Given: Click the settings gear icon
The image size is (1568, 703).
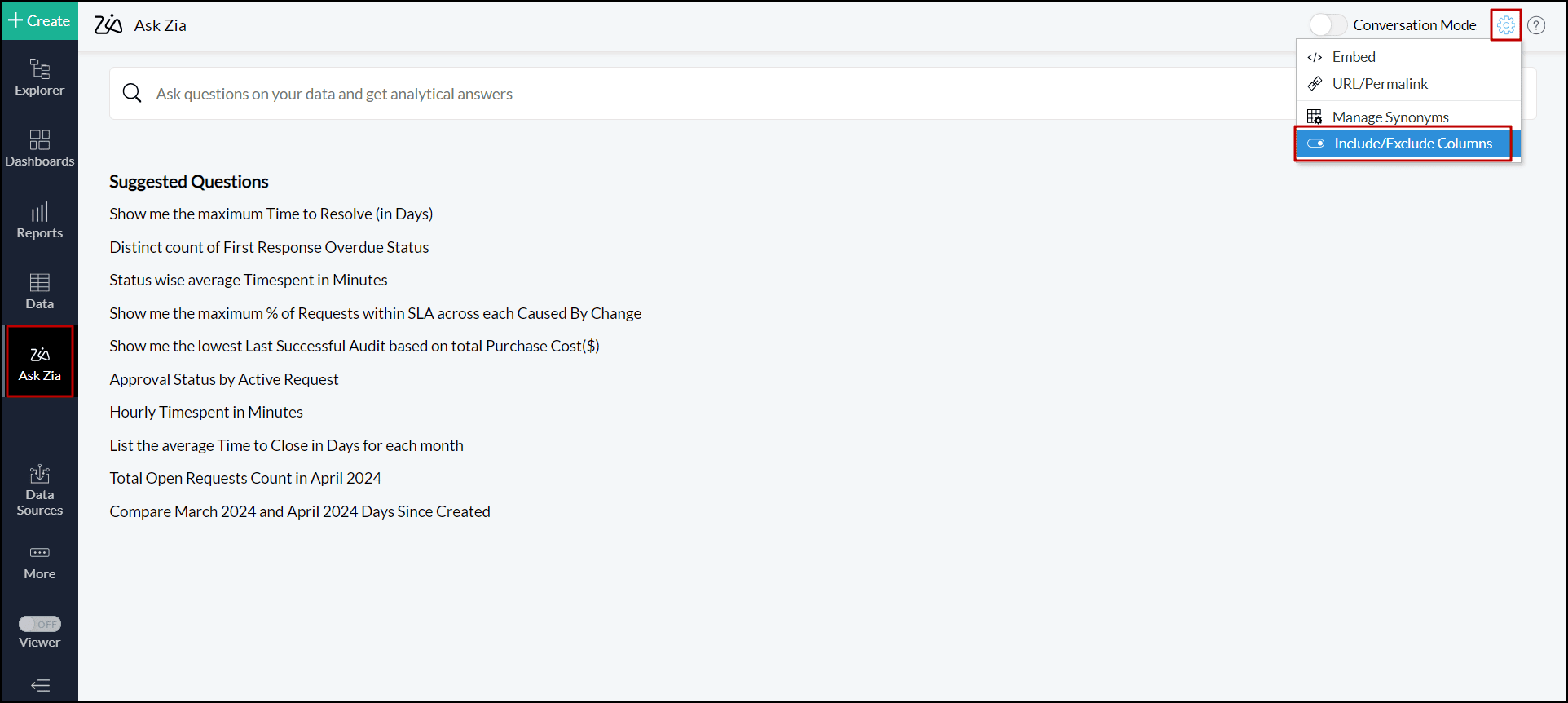Looking at the screenshot, I should (1505, 25).
